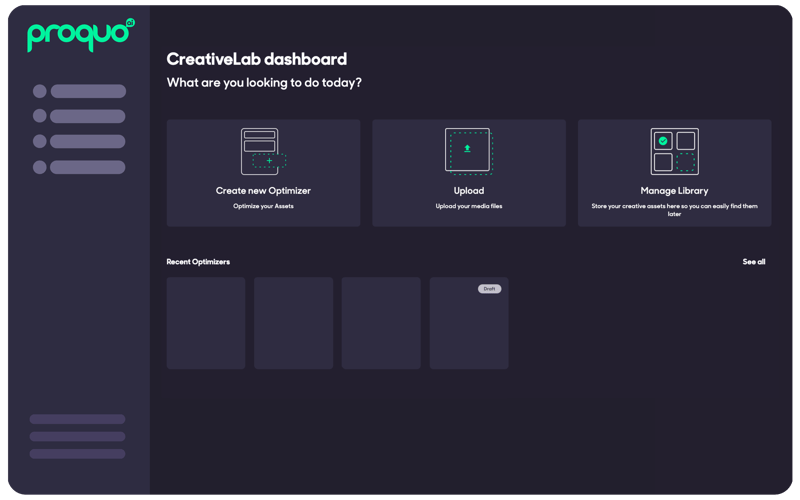The image size is (800, 500).
Task: Open the first Recent Optimizers thumbnail
Action: [x=206, y=323]
